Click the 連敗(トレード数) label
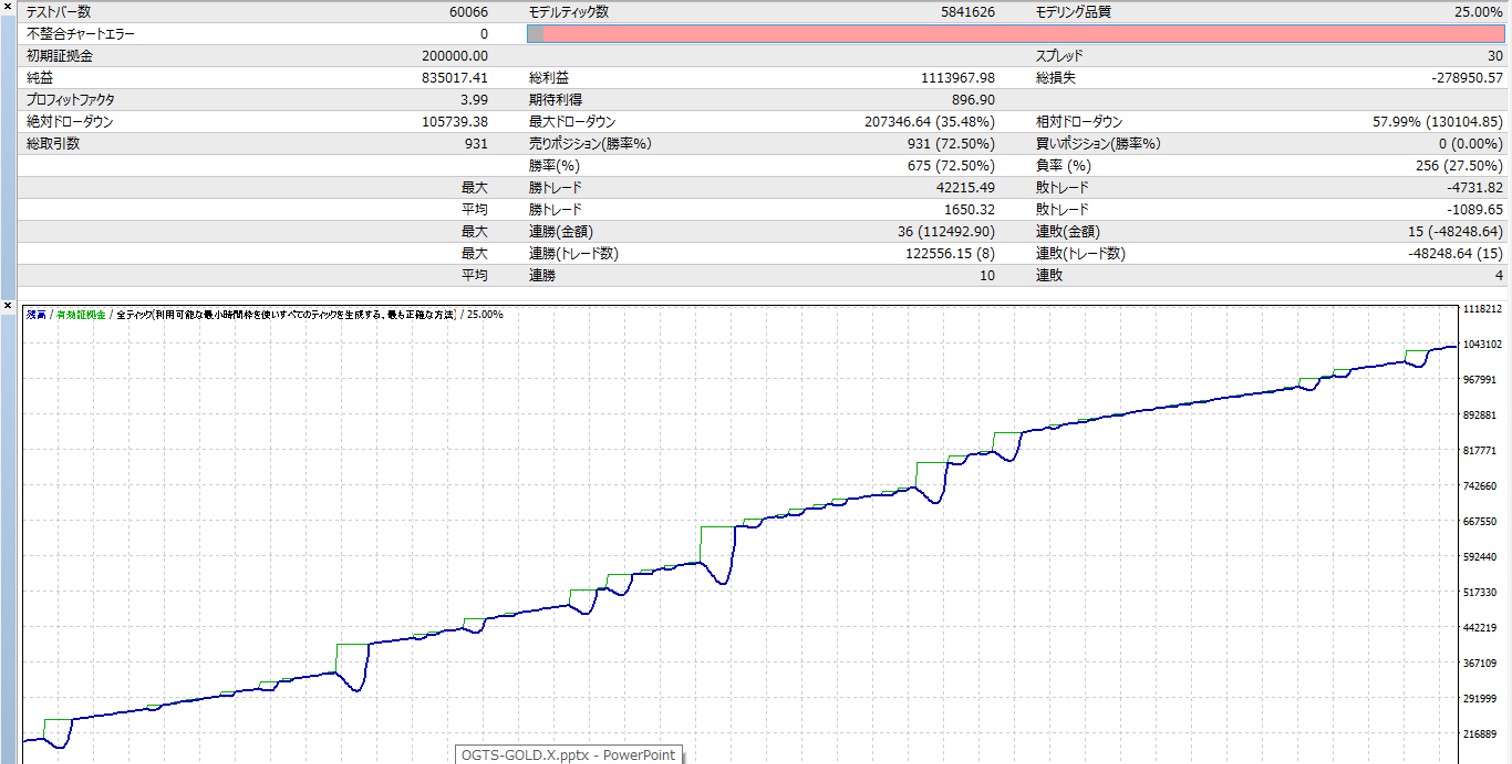1512x764 pixels. [1081, 254]
